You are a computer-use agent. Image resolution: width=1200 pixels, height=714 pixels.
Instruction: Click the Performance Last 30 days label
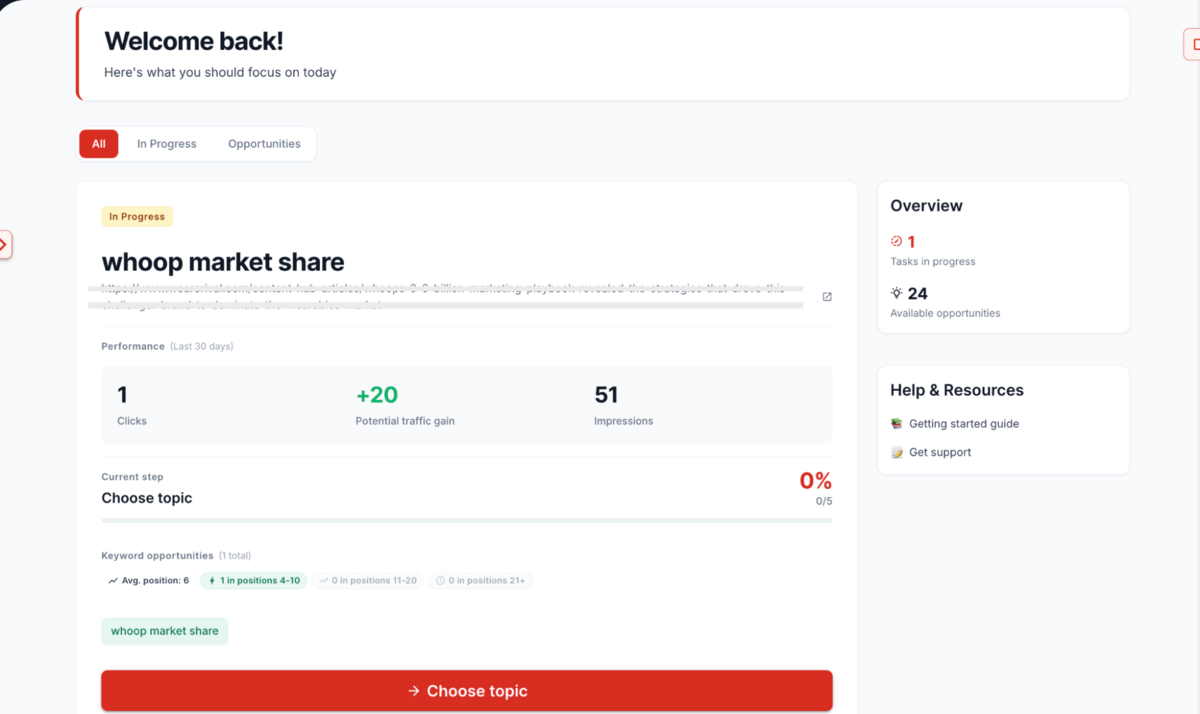pos(167,346)
